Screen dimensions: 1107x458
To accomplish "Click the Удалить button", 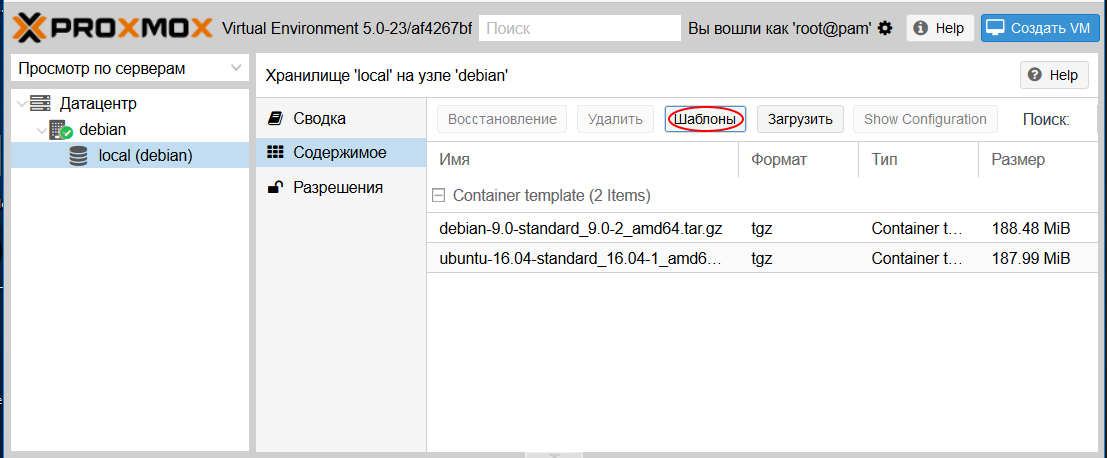I will pos(615,119).
